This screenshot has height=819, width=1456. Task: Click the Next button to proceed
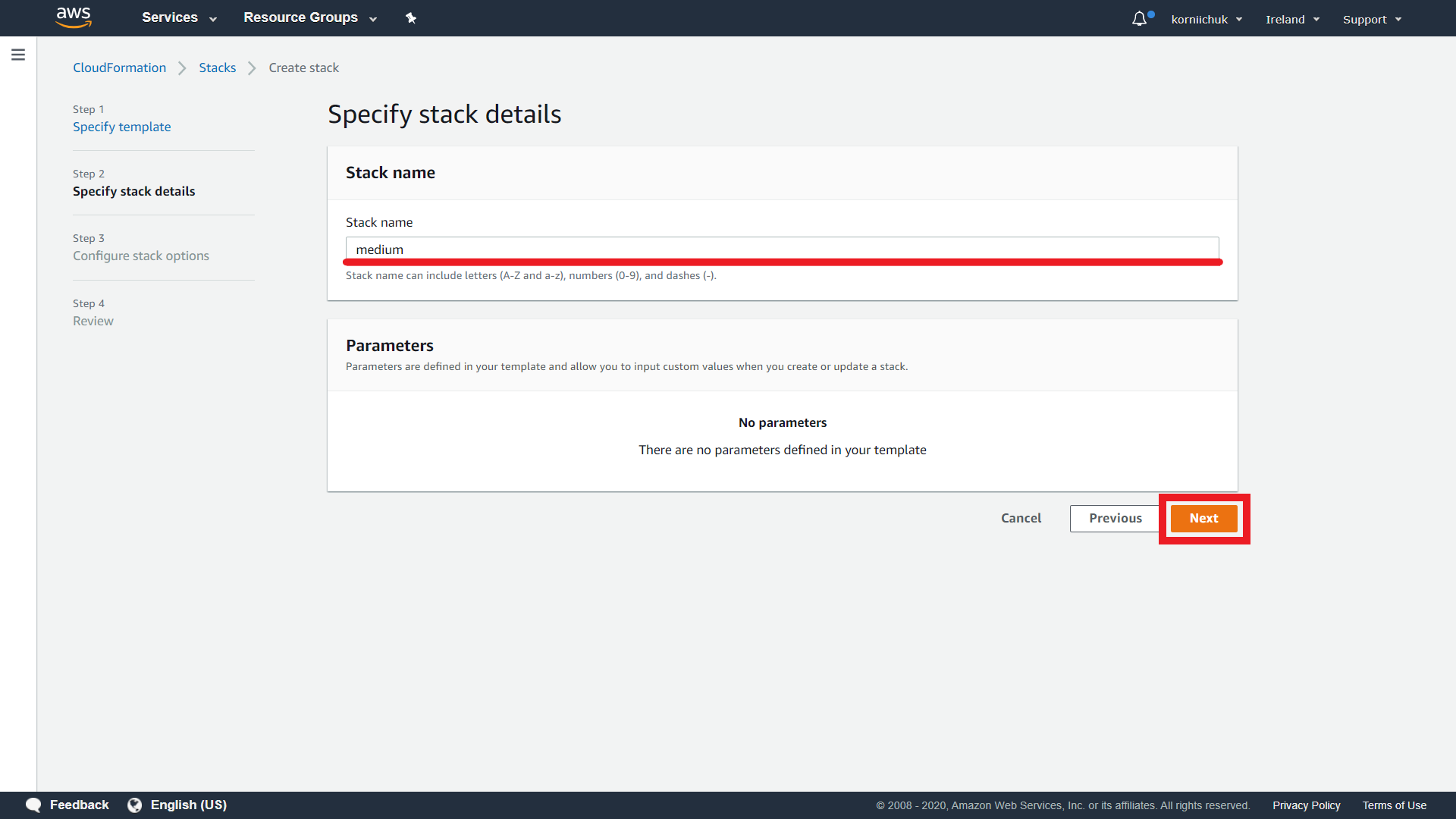click(x=1204, y=518)
